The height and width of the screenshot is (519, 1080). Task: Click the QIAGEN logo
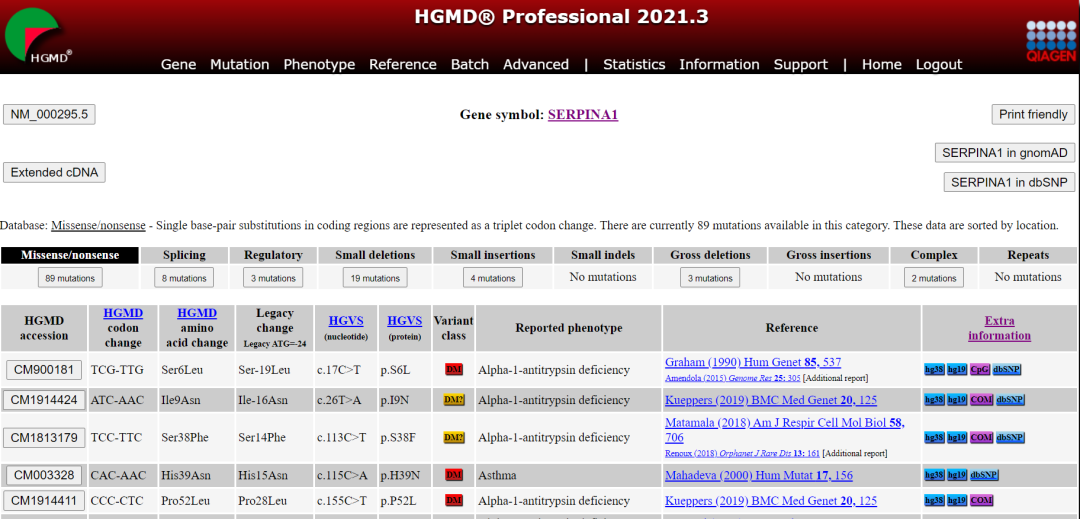(1051, 41)
